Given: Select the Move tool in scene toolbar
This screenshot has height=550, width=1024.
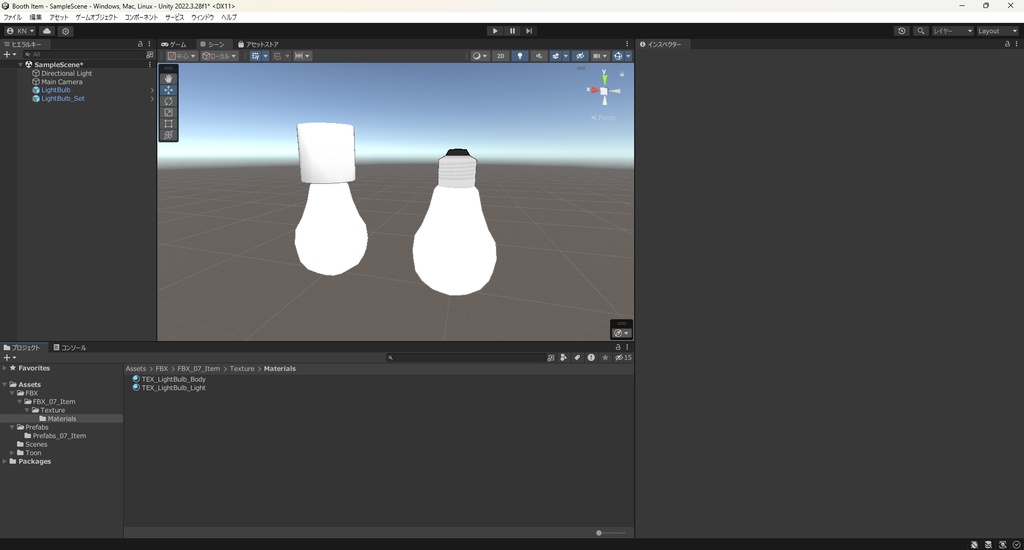Looking at the screenshot, I should [168, 89].
